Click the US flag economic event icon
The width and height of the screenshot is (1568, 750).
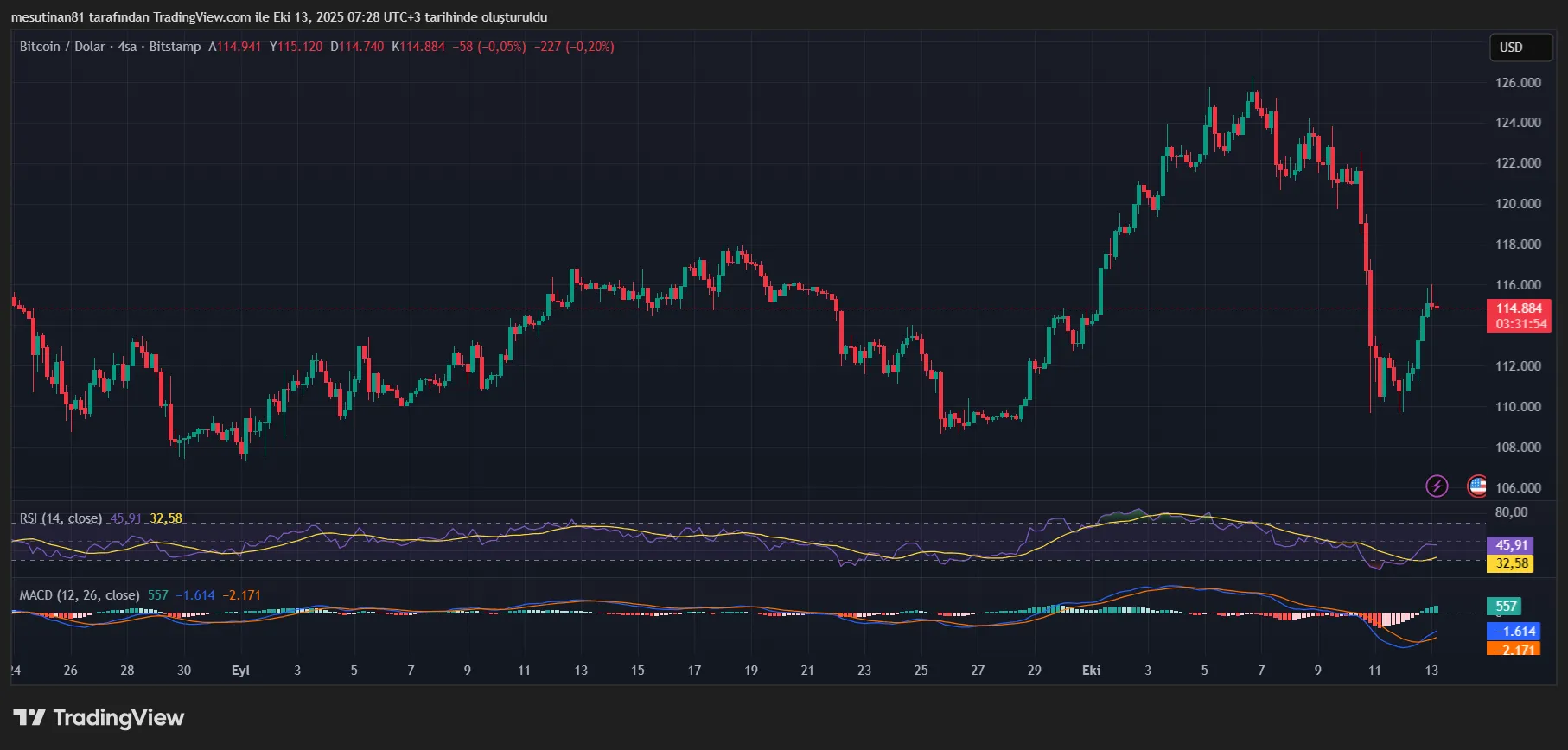[1477, 486]
